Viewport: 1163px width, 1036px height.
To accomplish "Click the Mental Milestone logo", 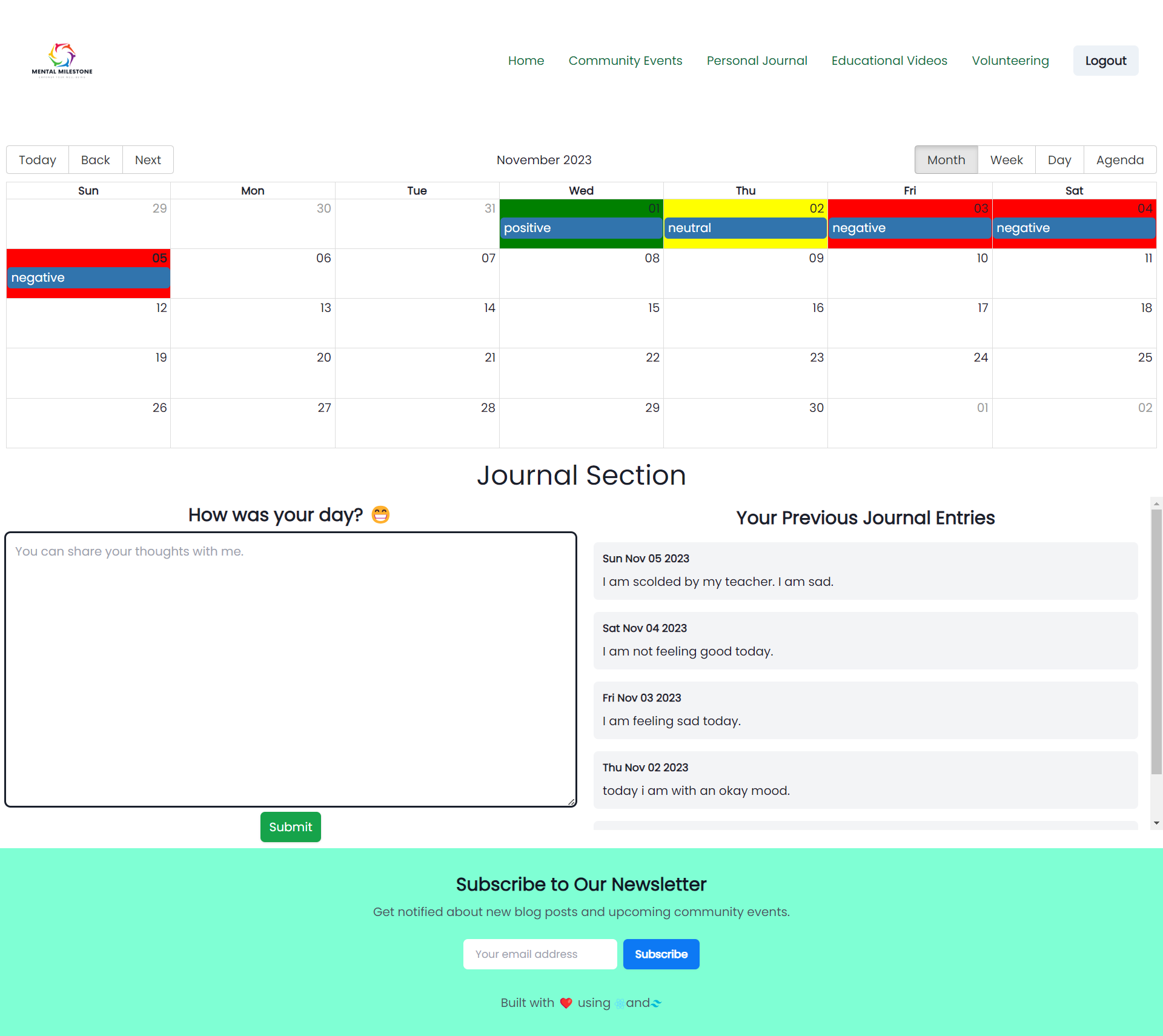I will [x=61, y=59].
